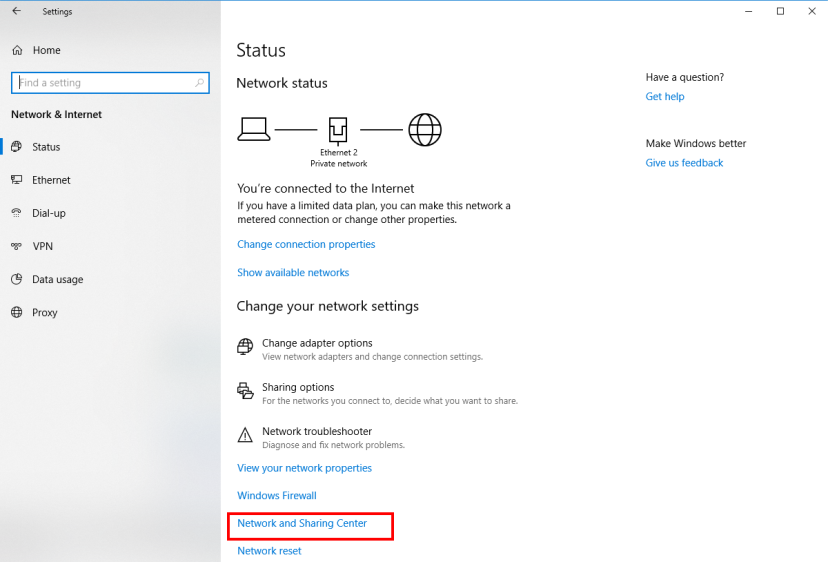Click the Sharing options icon

(x=245, y=391)
